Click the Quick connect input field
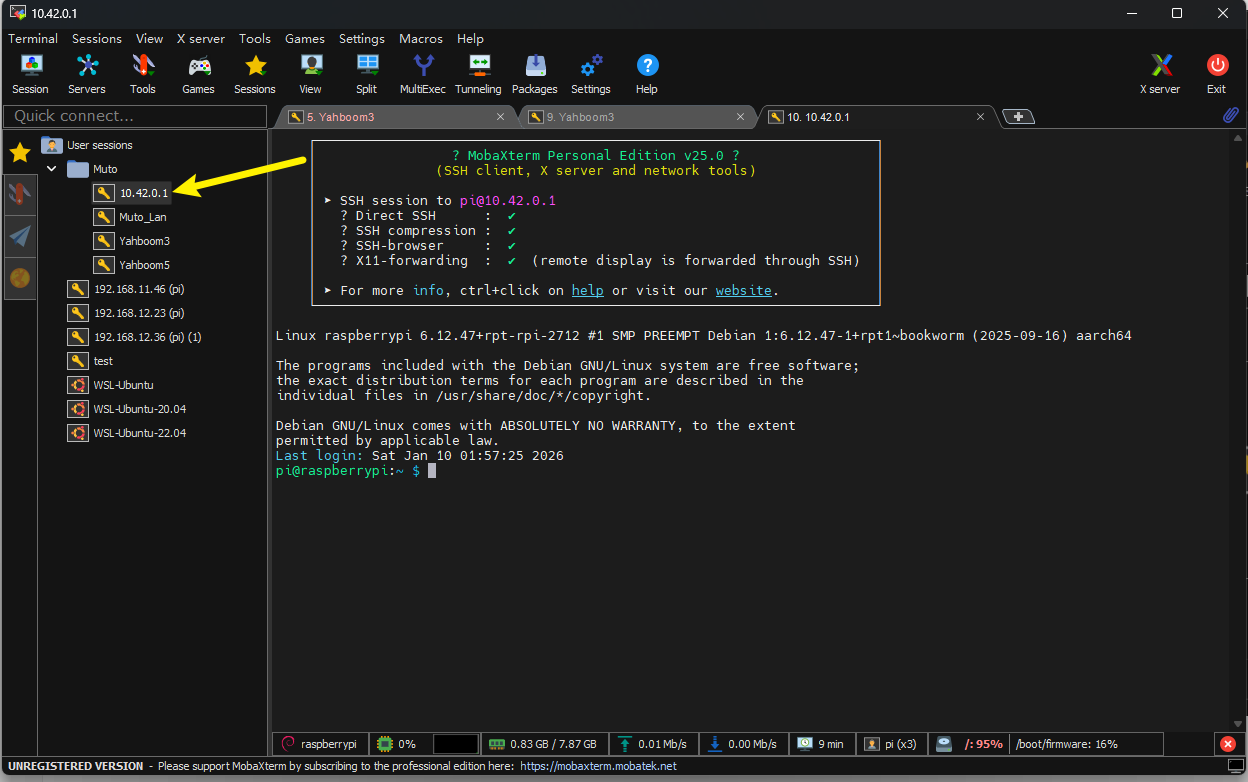 click(134, 116)
